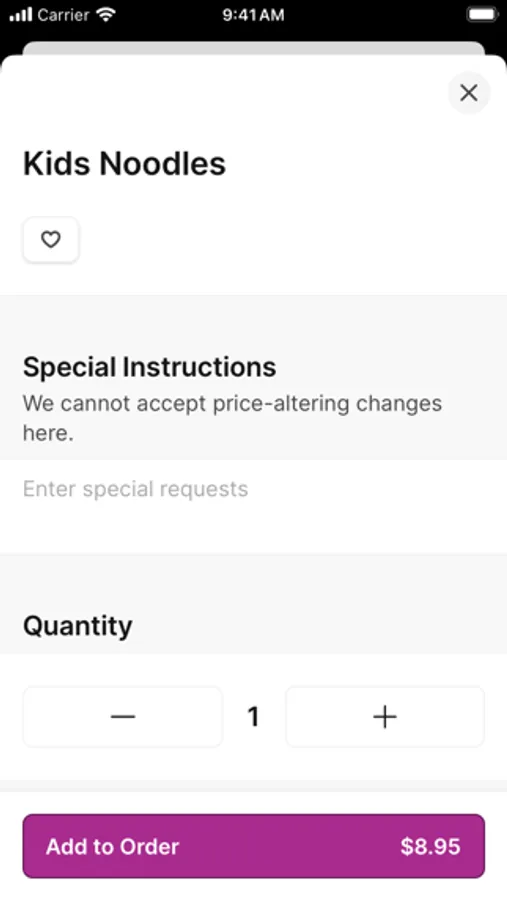Viewport: 507px width, 900px height.
Task: Decrease quantity with the minus button
Action: pyautogui.click(x=122, y=716)
